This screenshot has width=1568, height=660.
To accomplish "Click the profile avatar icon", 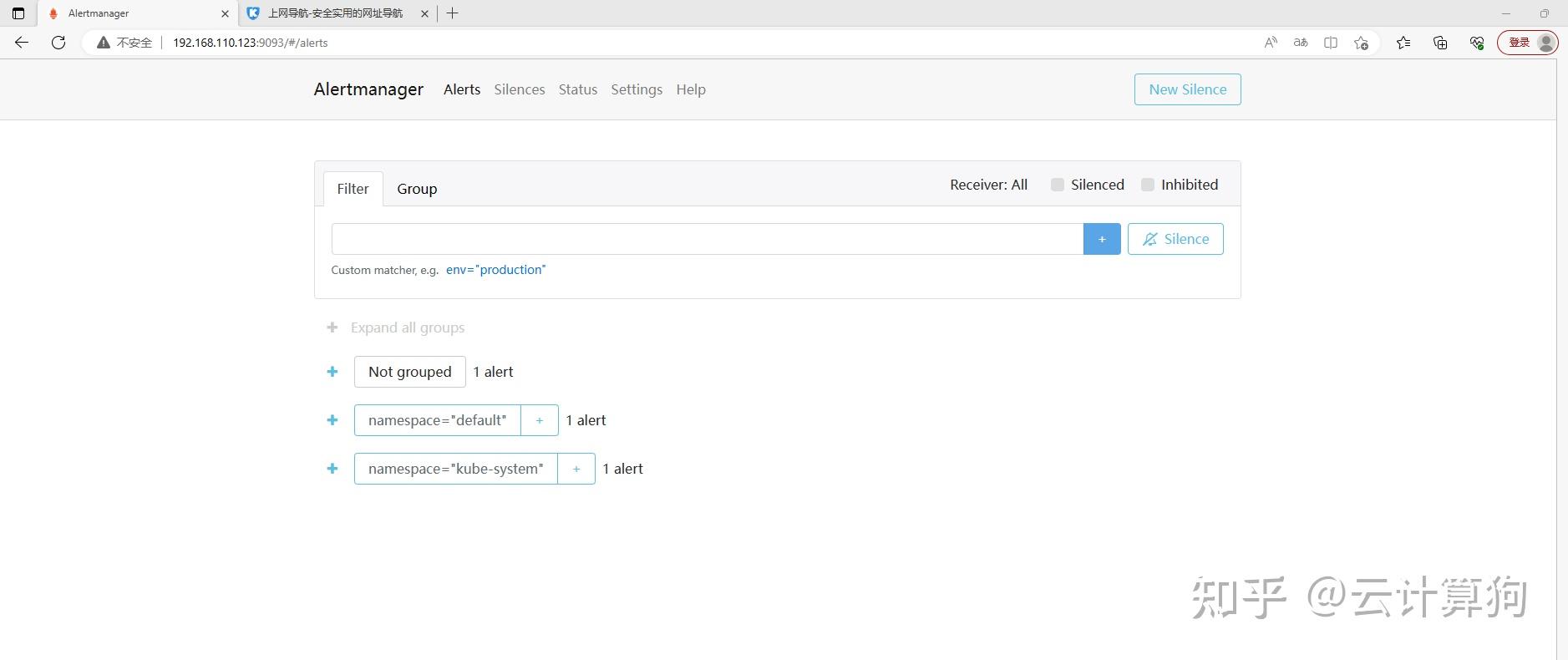I will 1546,43.
